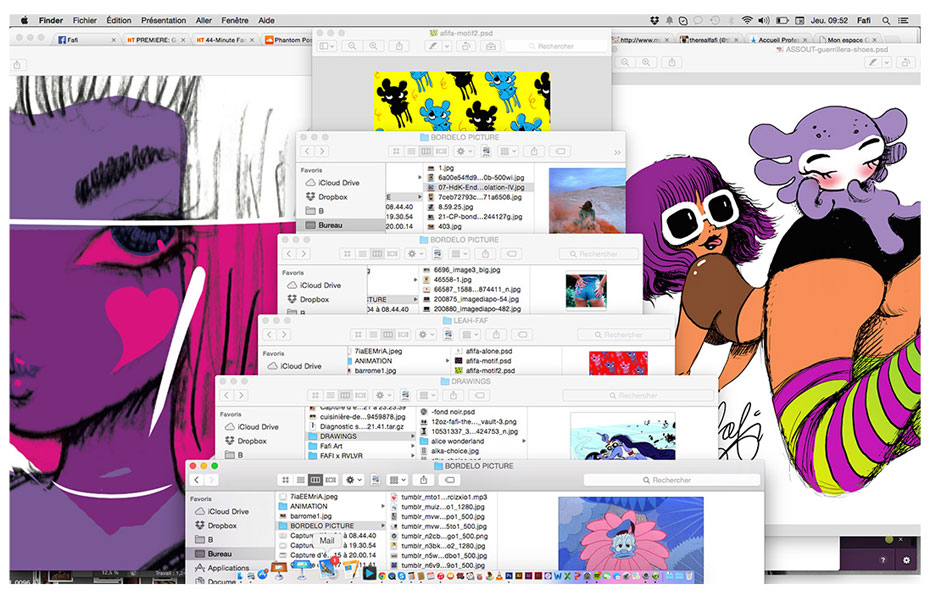Open markup toolbox in afifa-motif2.psd window
The height and width of the screenshot is (600, 930).
coord(491,46)
